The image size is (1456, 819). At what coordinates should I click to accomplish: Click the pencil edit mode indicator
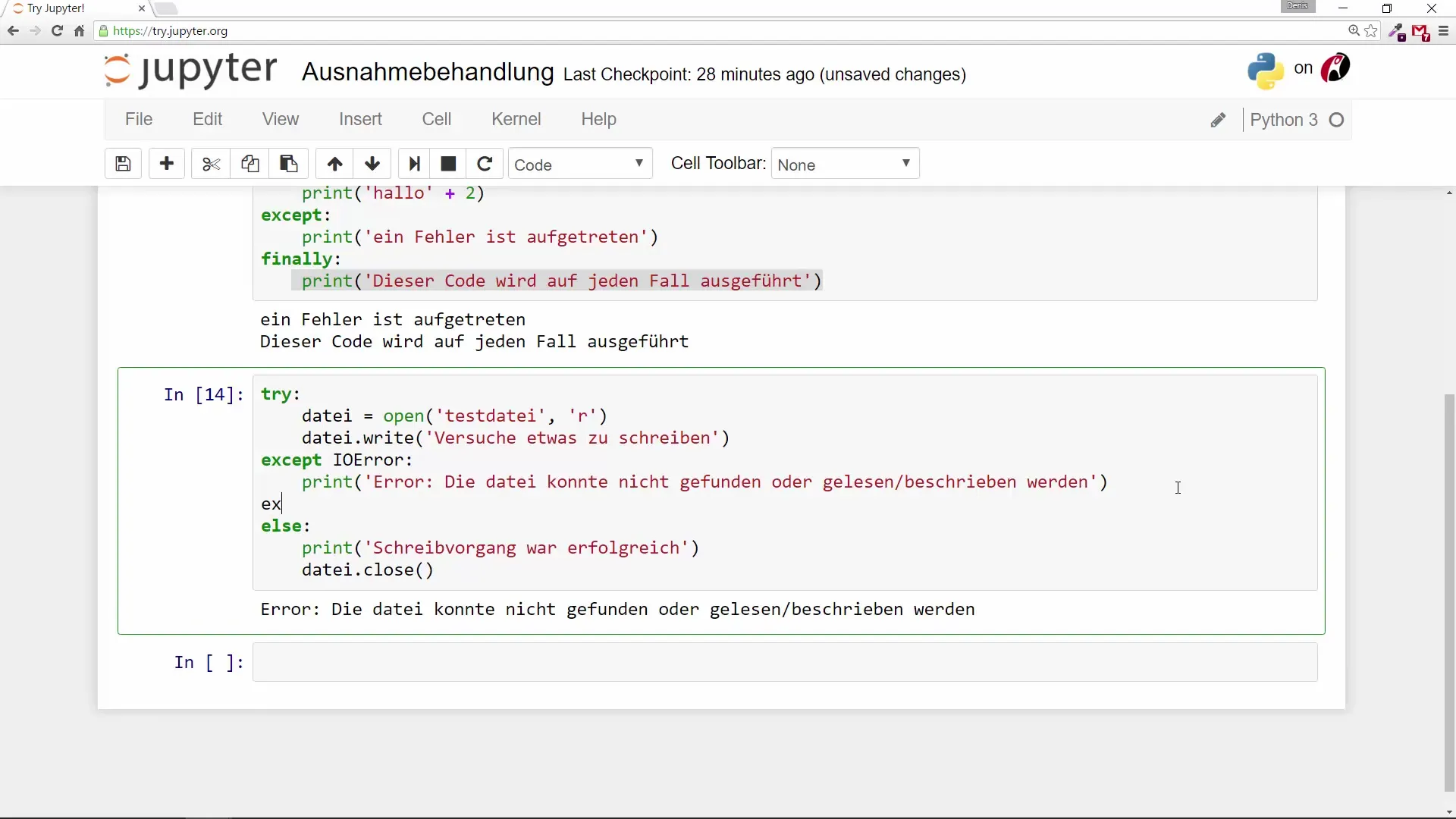point(1218,121)
